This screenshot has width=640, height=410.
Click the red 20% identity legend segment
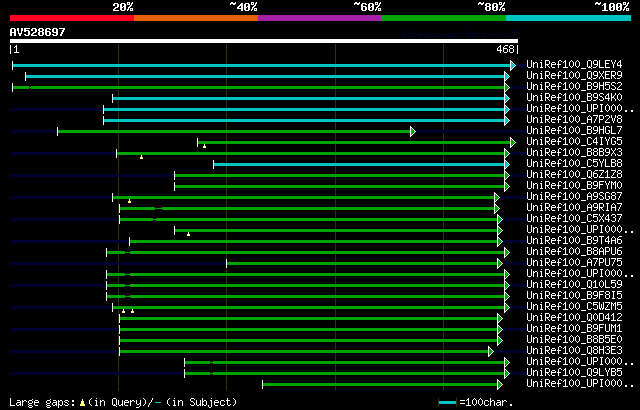72,18
